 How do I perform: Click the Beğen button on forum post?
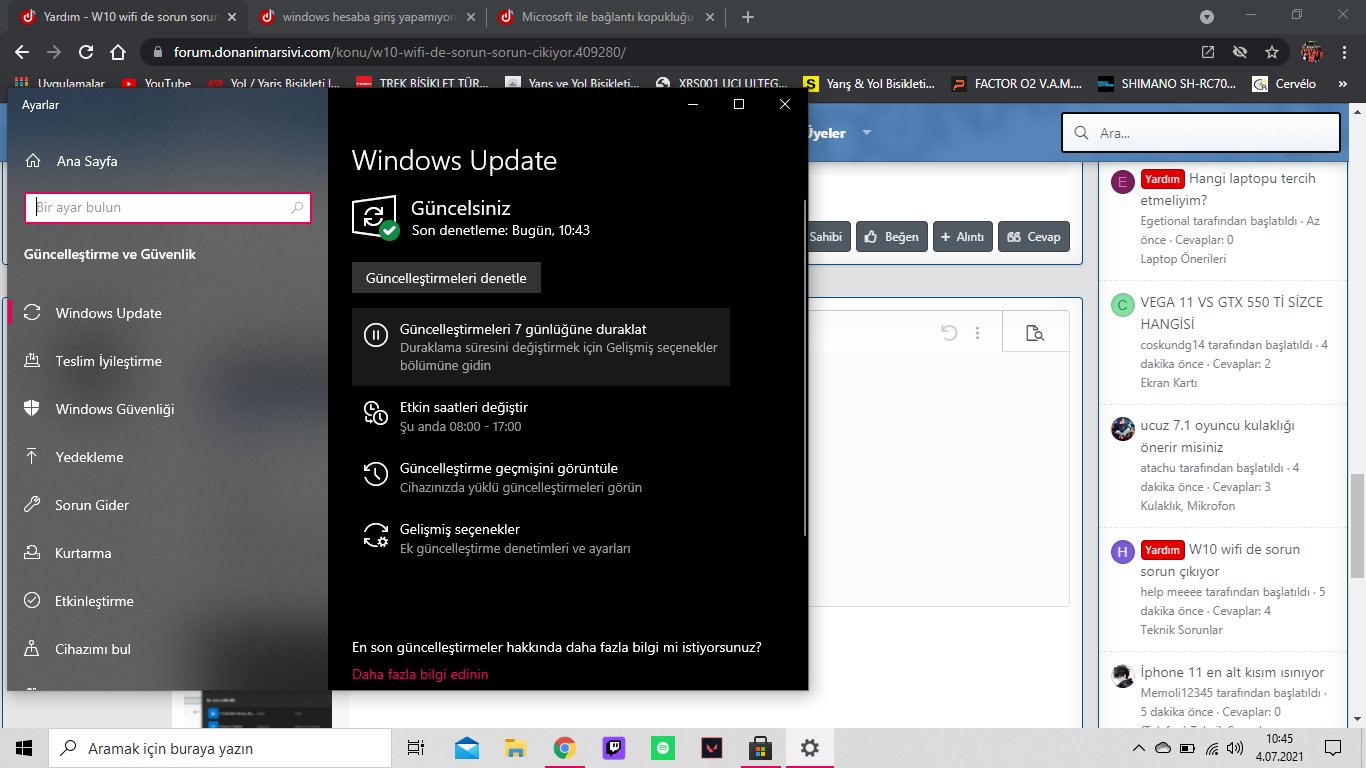tap(891, 237)
